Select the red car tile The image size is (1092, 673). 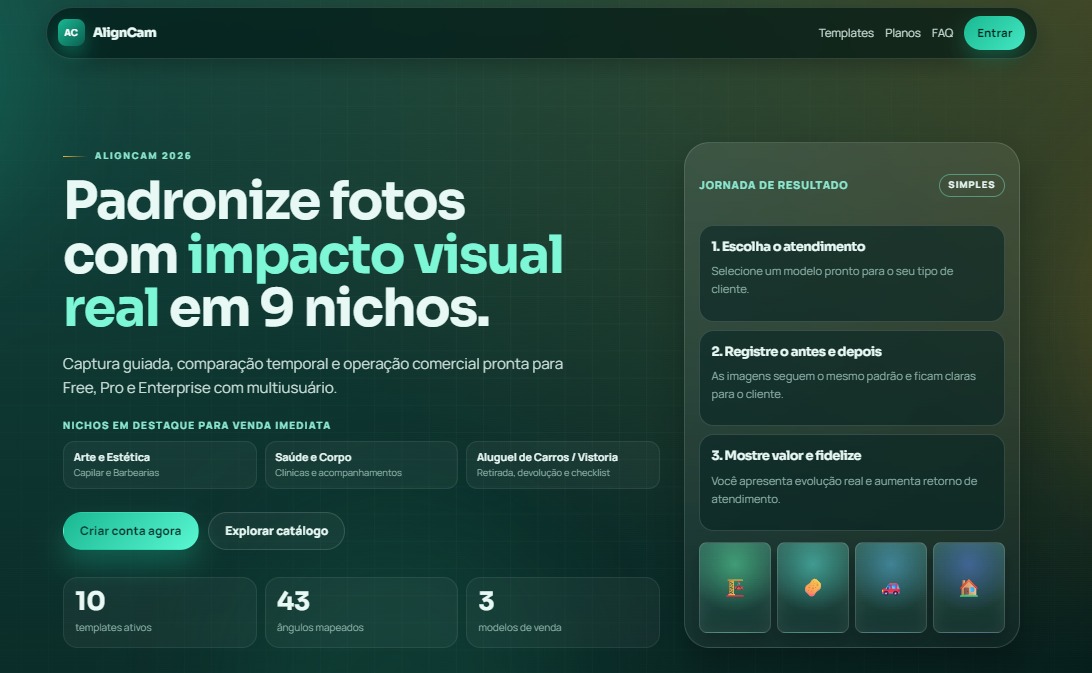(x=890, y=587)
